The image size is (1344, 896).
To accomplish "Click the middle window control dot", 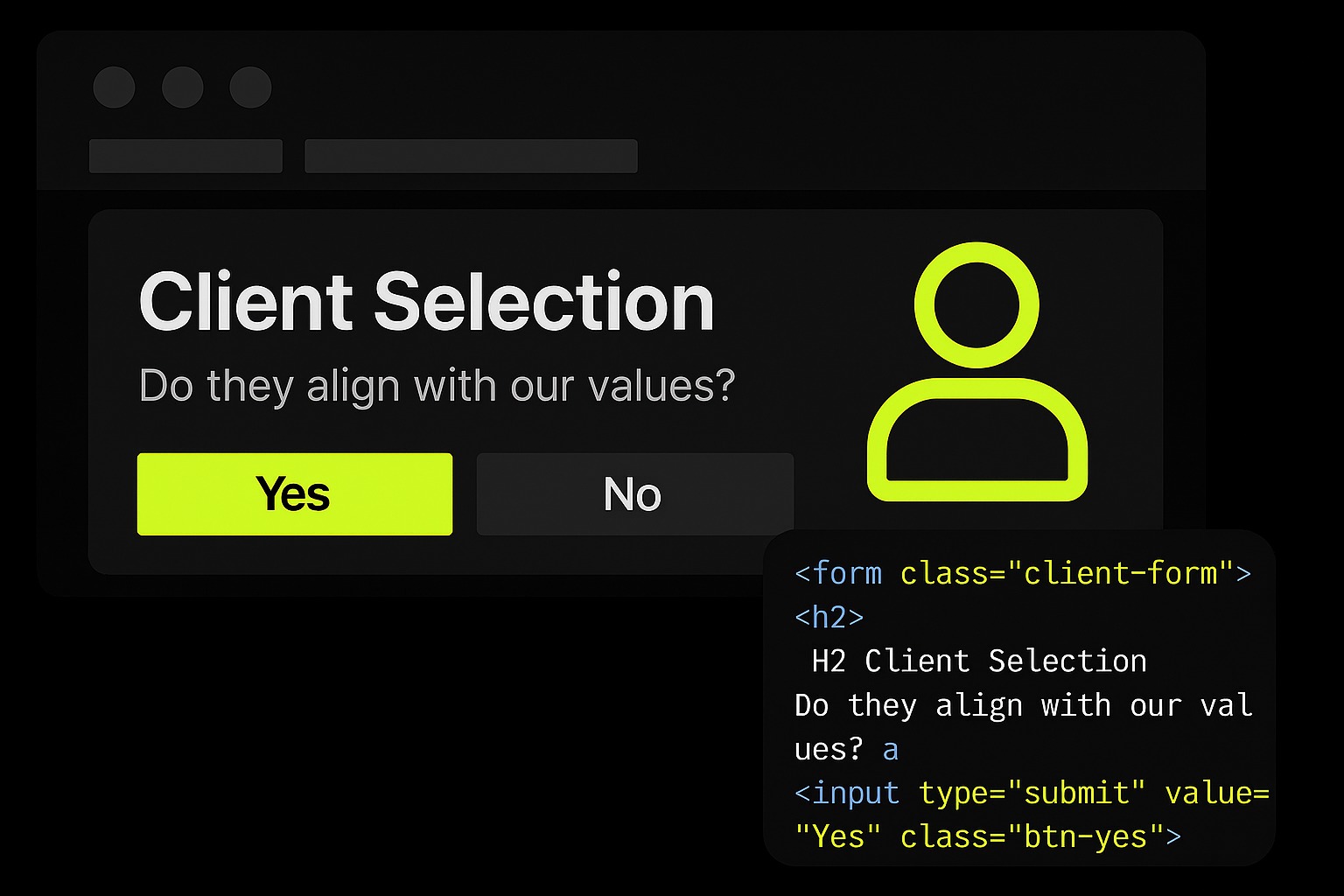I will coord(183,87).
